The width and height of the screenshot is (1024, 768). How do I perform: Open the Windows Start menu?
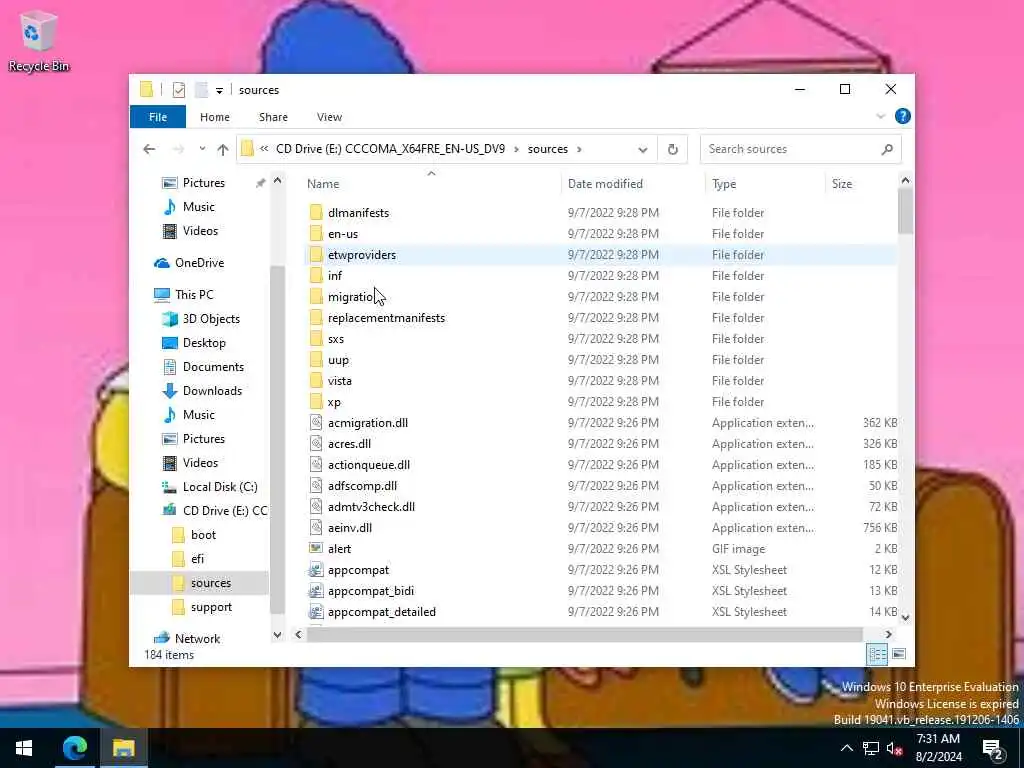(24, 748)
